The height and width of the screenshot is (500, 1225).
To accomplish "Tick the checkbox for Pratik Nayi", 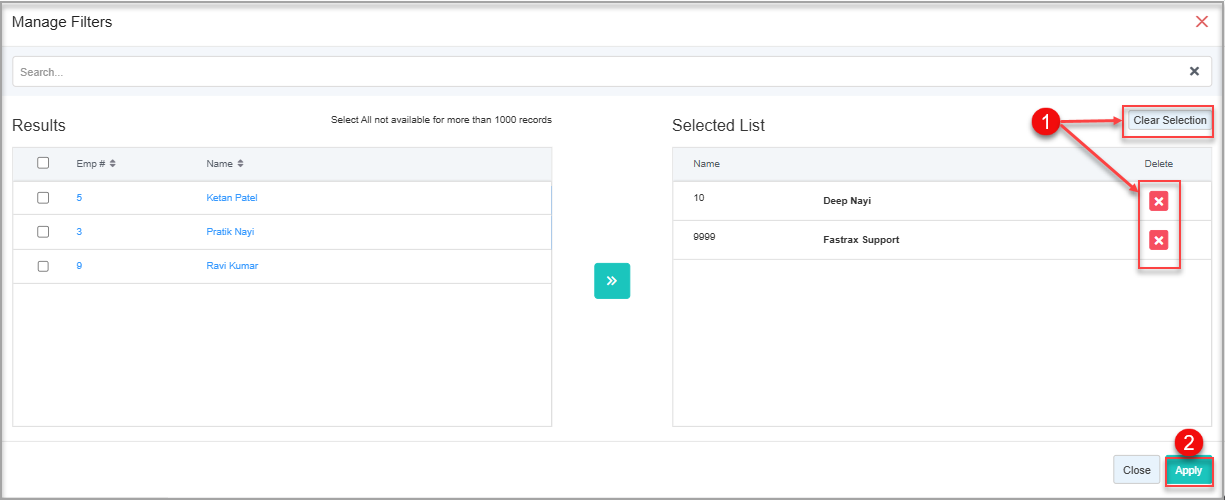I will [43, 232].
